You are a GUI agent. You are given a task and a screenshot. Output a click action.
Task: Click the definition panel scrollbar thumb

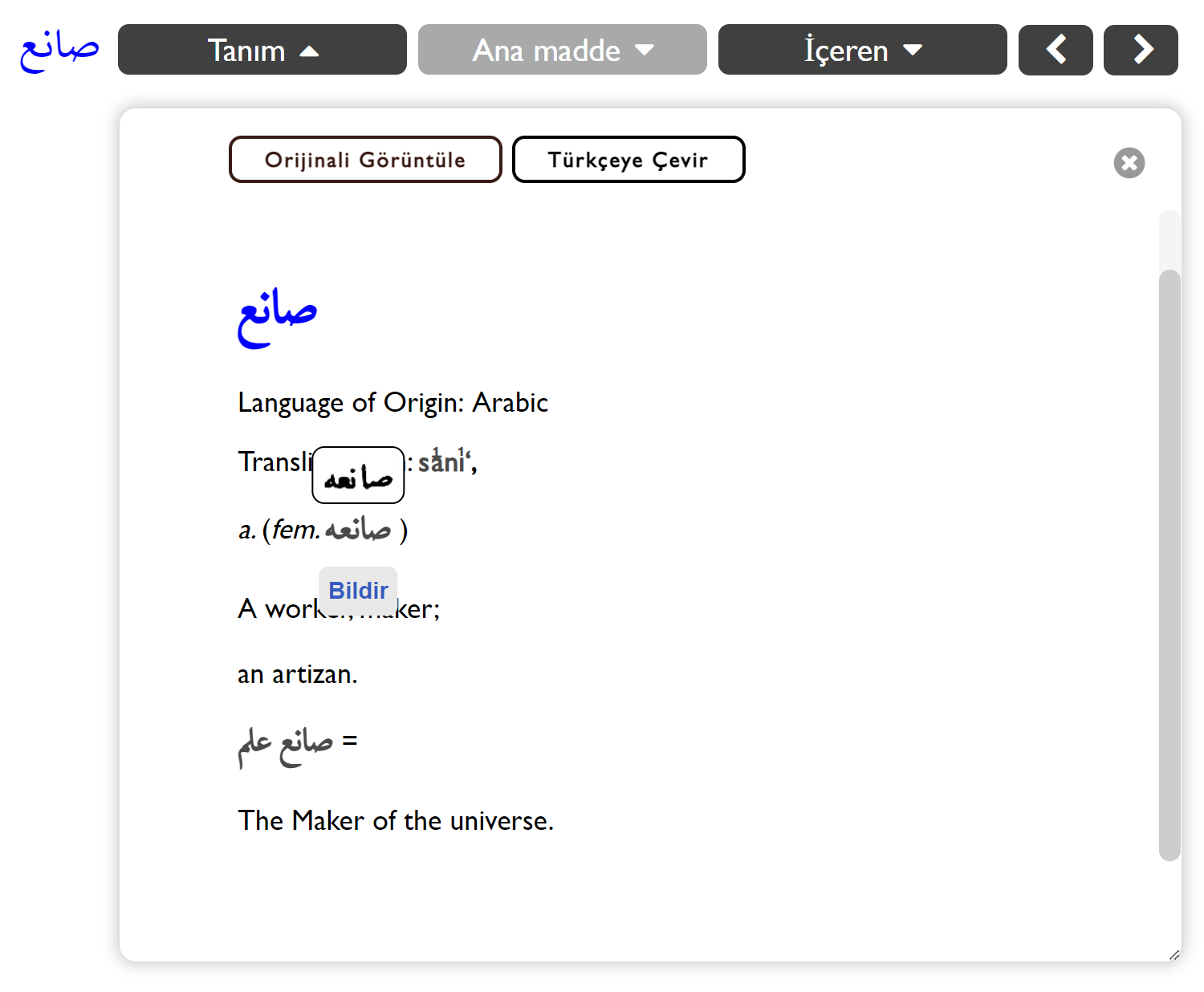point(1169,562)
